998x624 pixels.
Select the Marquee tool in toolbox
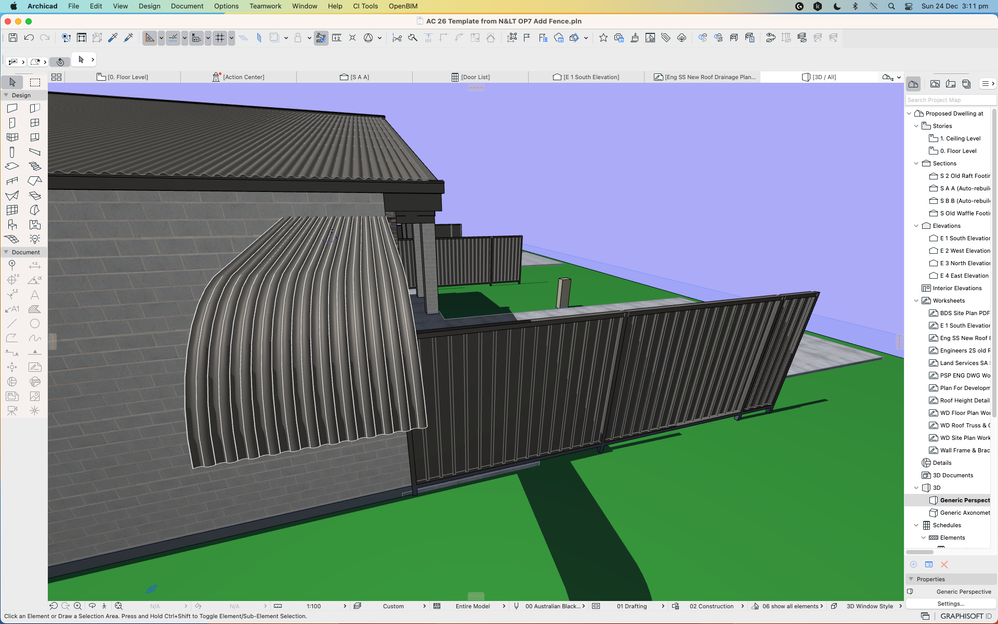click(x=35, y=82)
